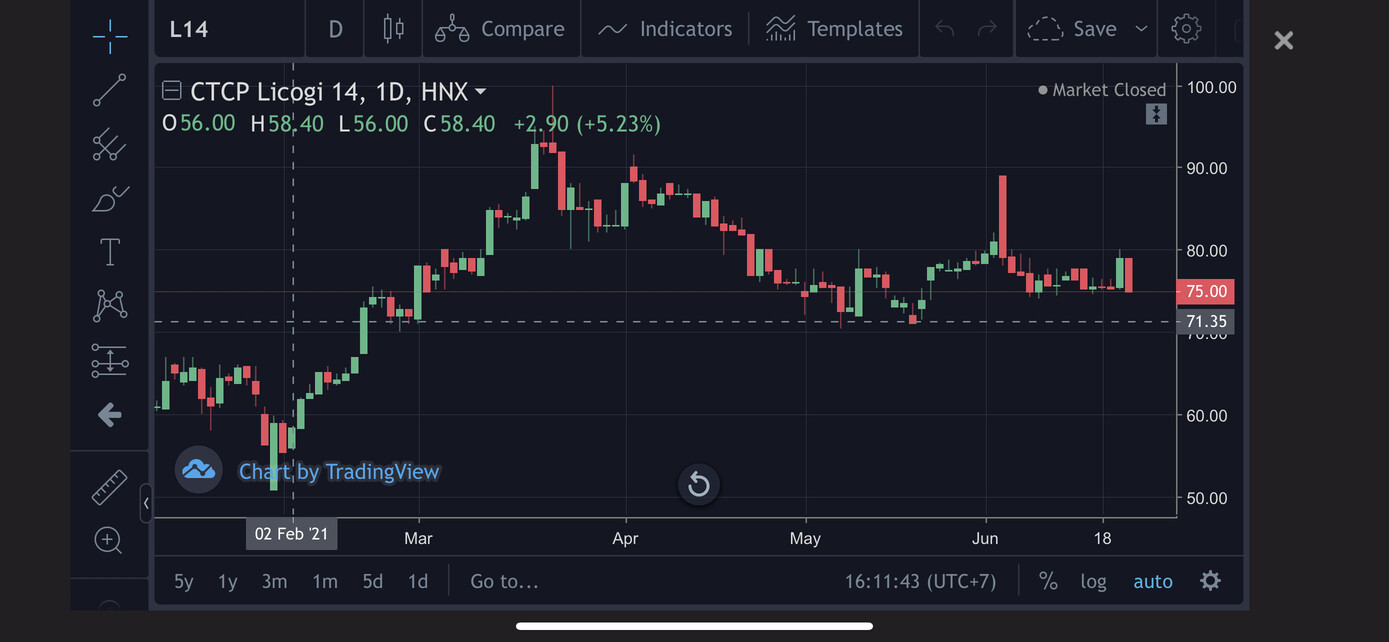The width and height of the screenshot is (1389, 642).
Task: Open chart settings gear in top toolbar
Action: click(1185, 29)
